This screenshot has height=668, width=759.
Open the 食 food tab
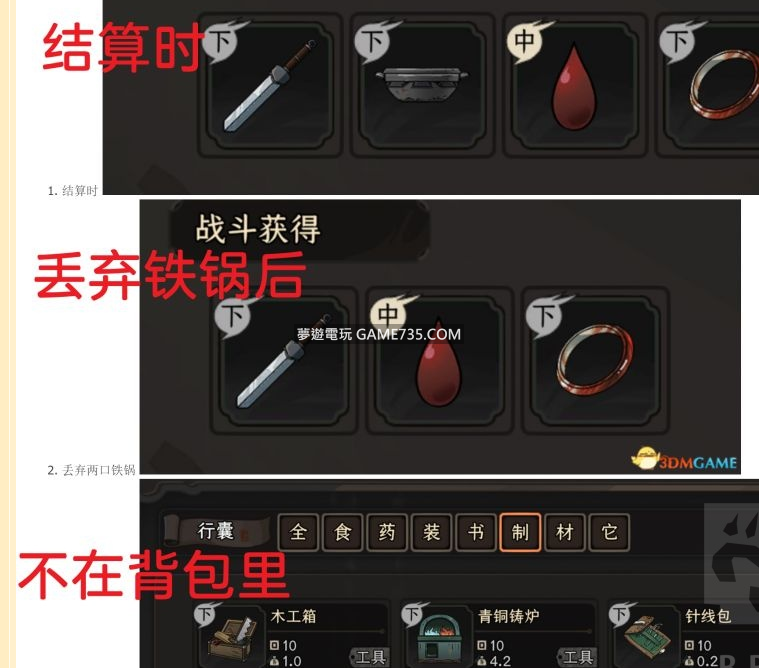342,532
